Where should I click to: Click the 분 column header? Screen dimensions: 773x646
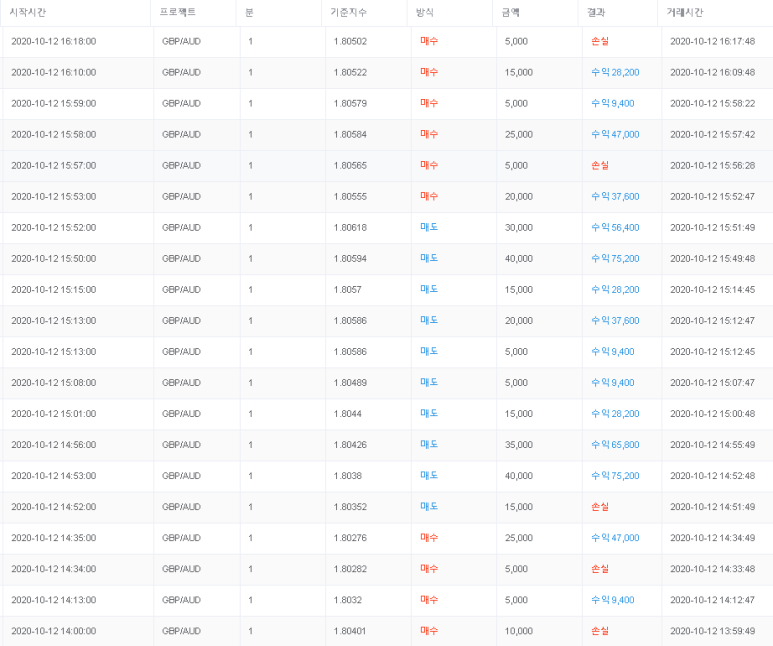coord(249,12)
